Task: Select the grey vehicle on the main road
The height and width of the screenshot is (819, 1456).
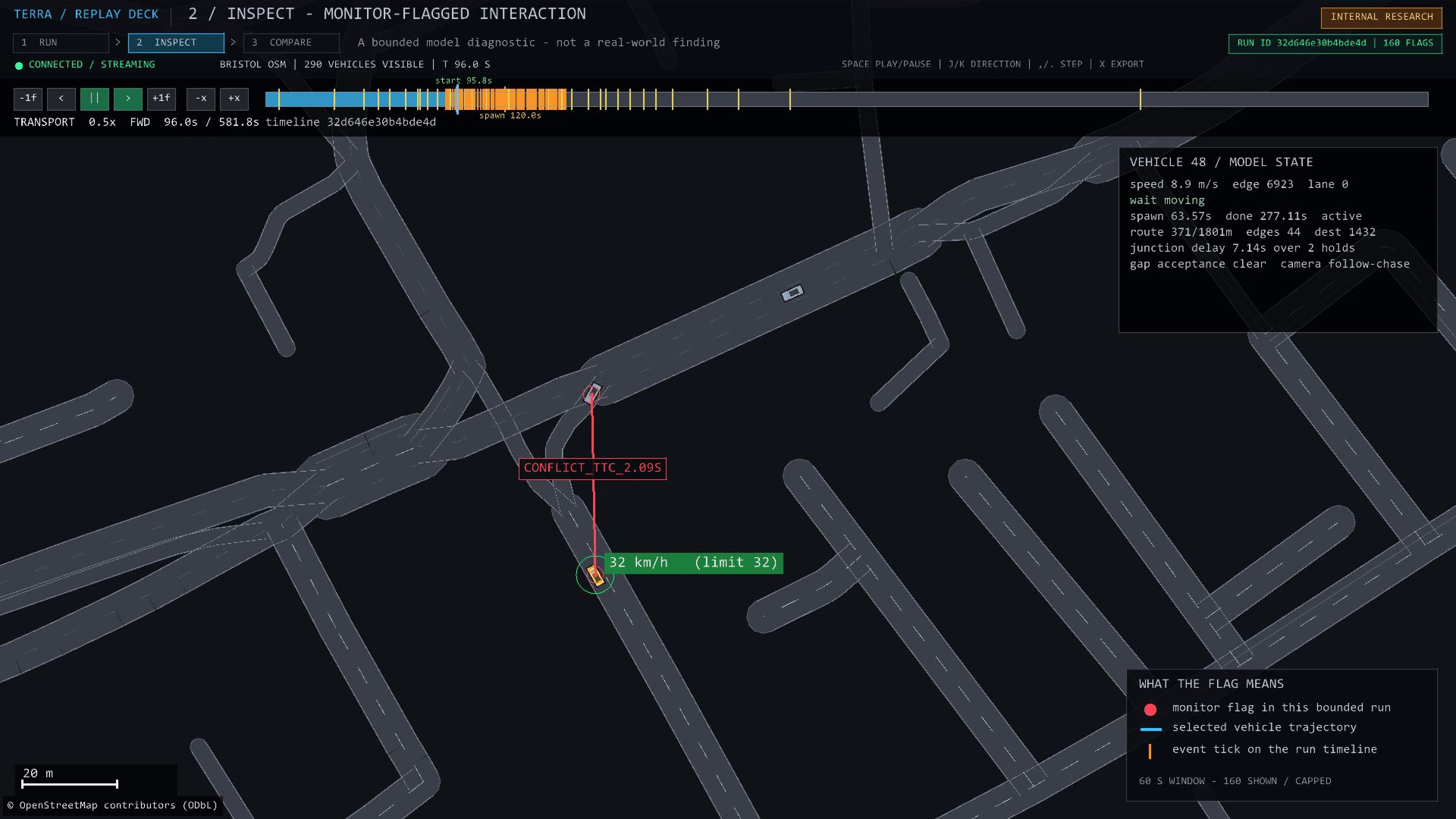Action: click(x=792, y=293)
